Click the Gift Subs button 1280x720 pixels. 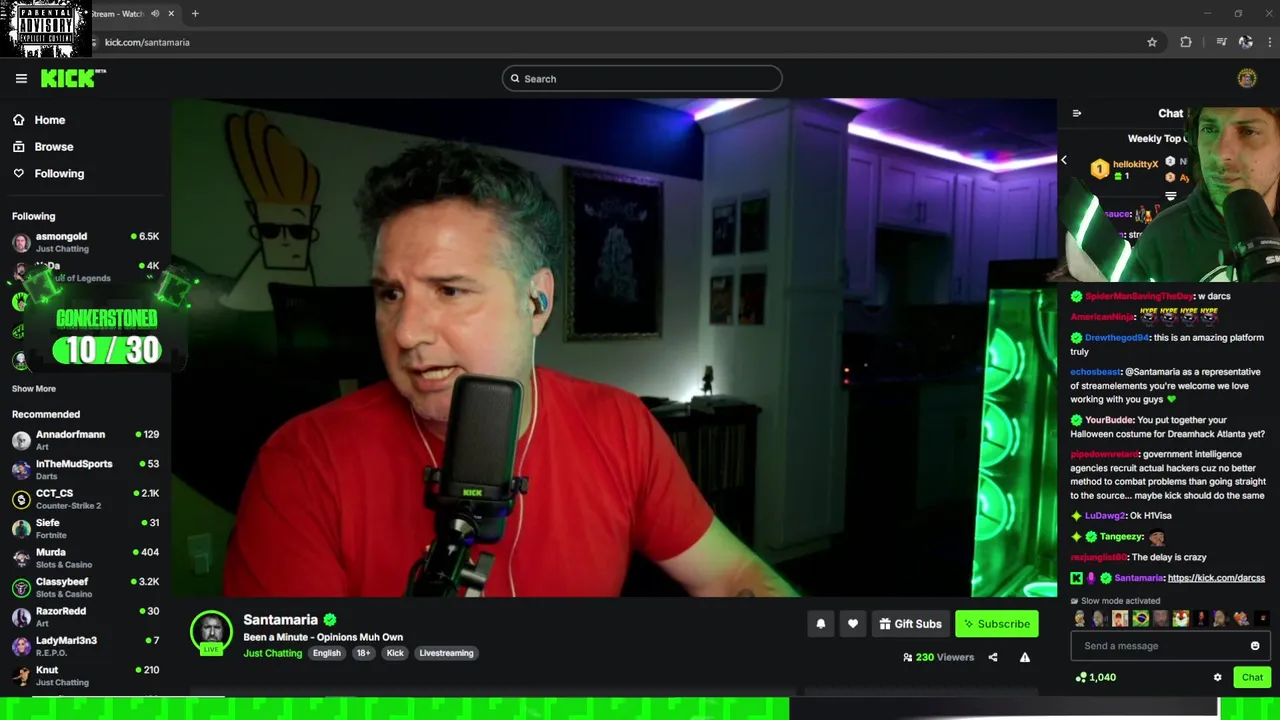coord(910,624)
